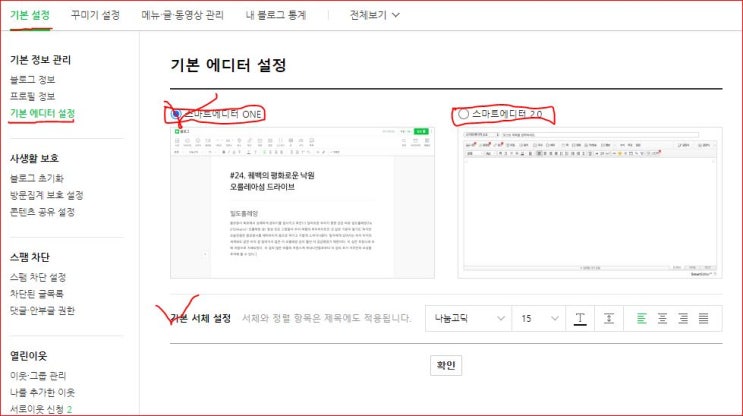Open 스팸 차단 설정 link
Screen dimensions: 743x416
38,277
